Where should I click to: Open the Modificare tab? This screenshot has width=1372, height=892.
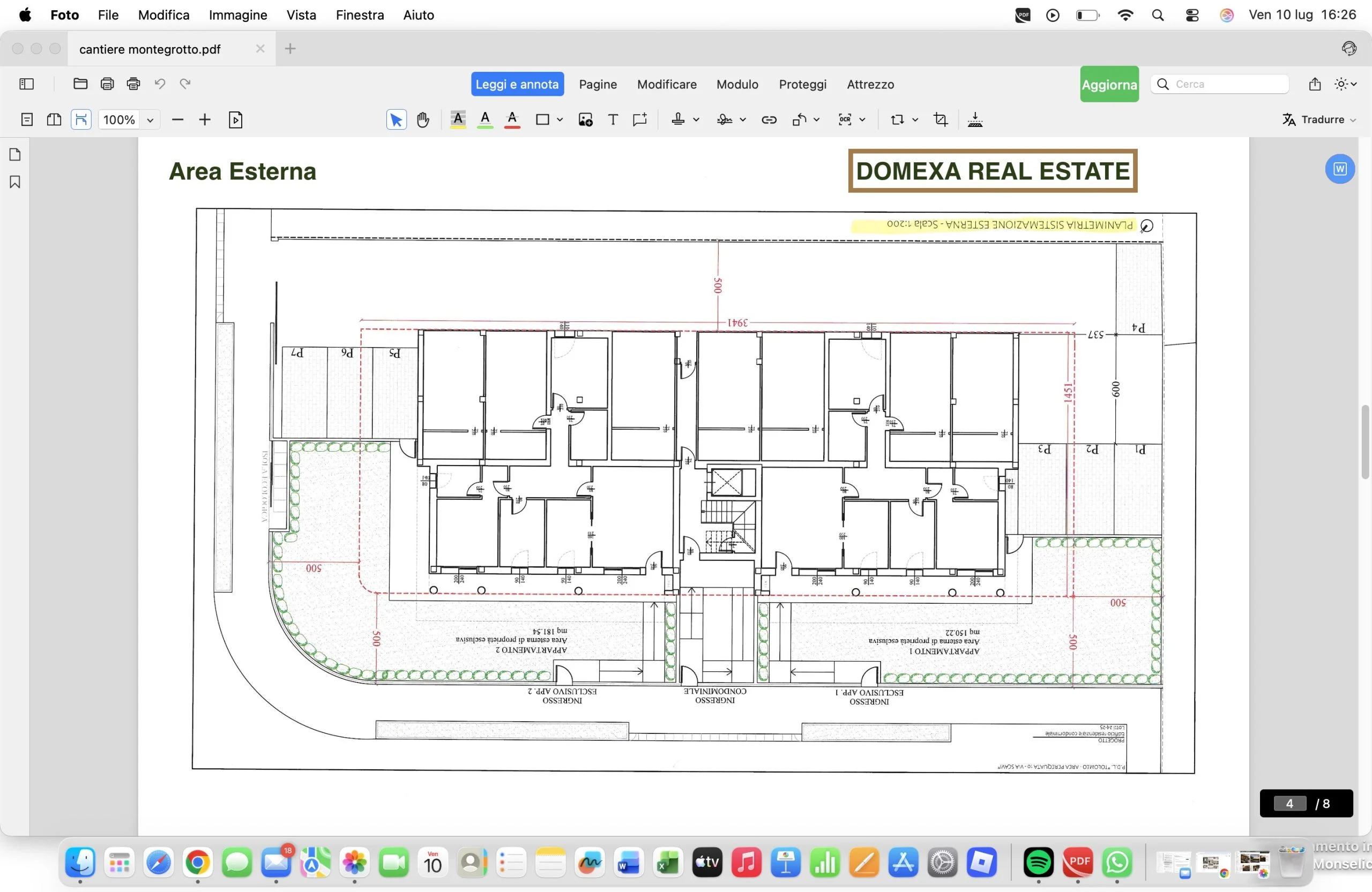[667, 84]
